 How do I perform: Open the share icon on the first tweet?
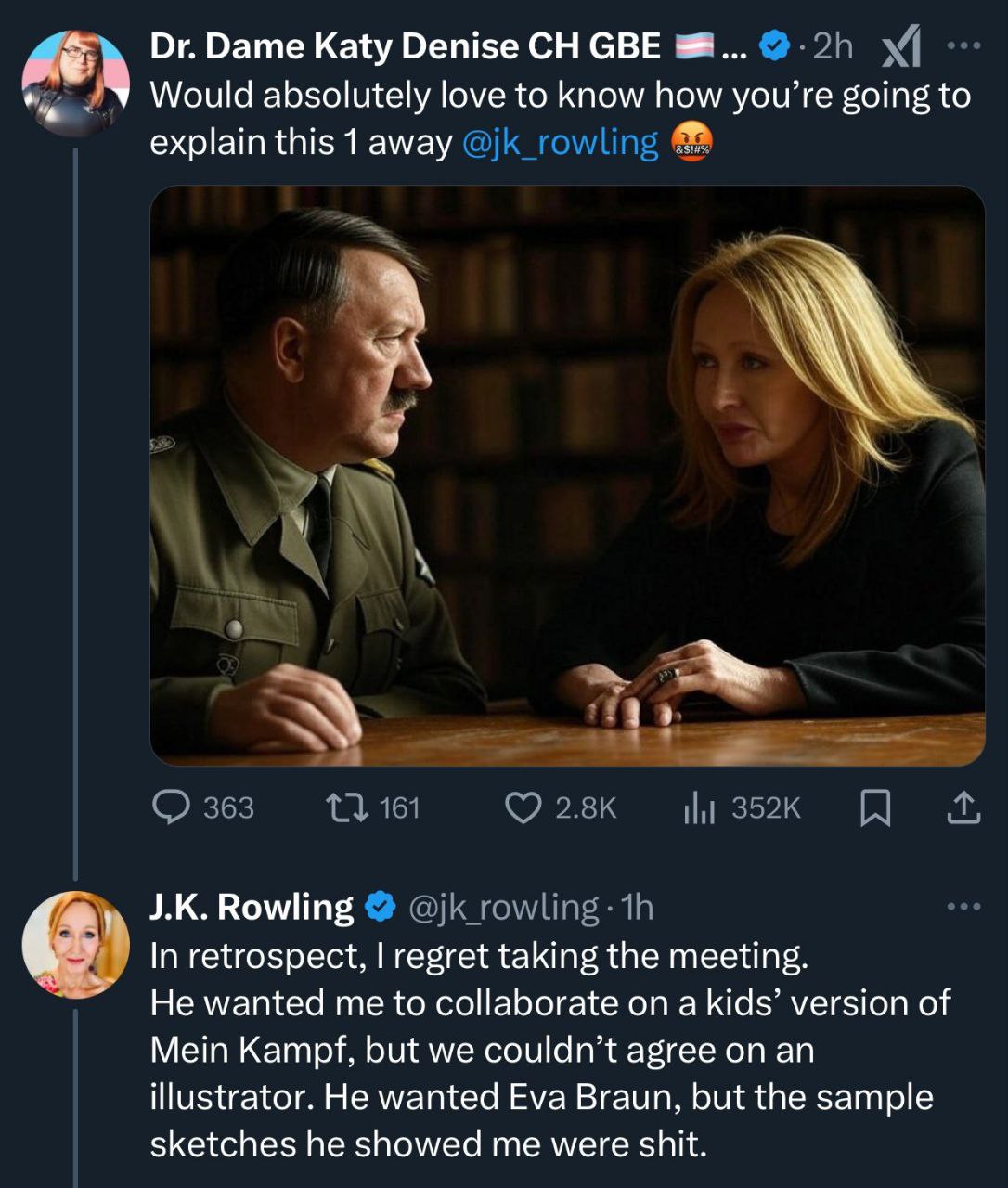(963, 807)
